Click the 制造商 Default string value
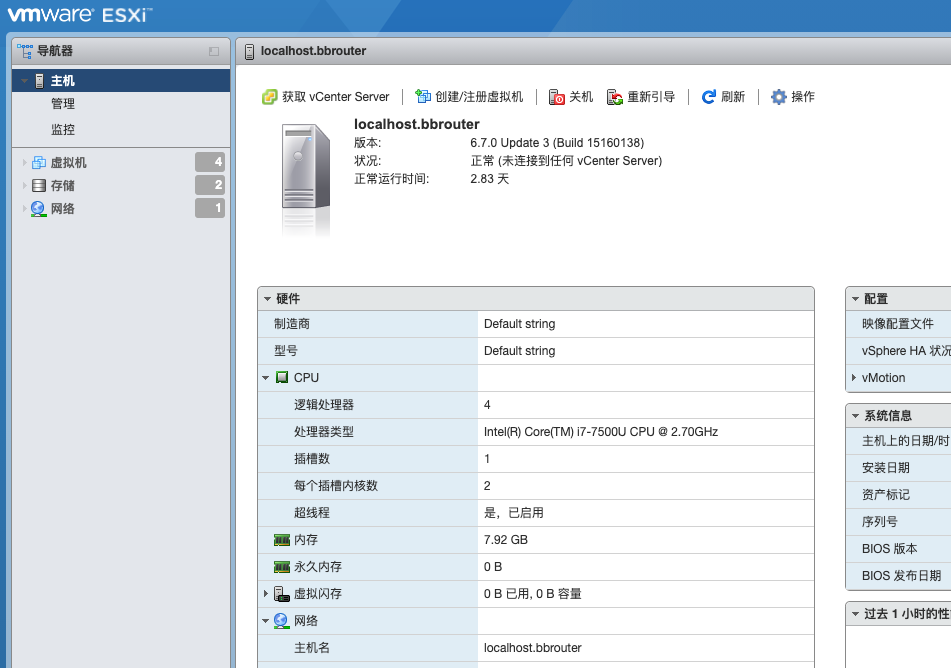Viewport: 951px width, 668px height. [x=519, y=324]
